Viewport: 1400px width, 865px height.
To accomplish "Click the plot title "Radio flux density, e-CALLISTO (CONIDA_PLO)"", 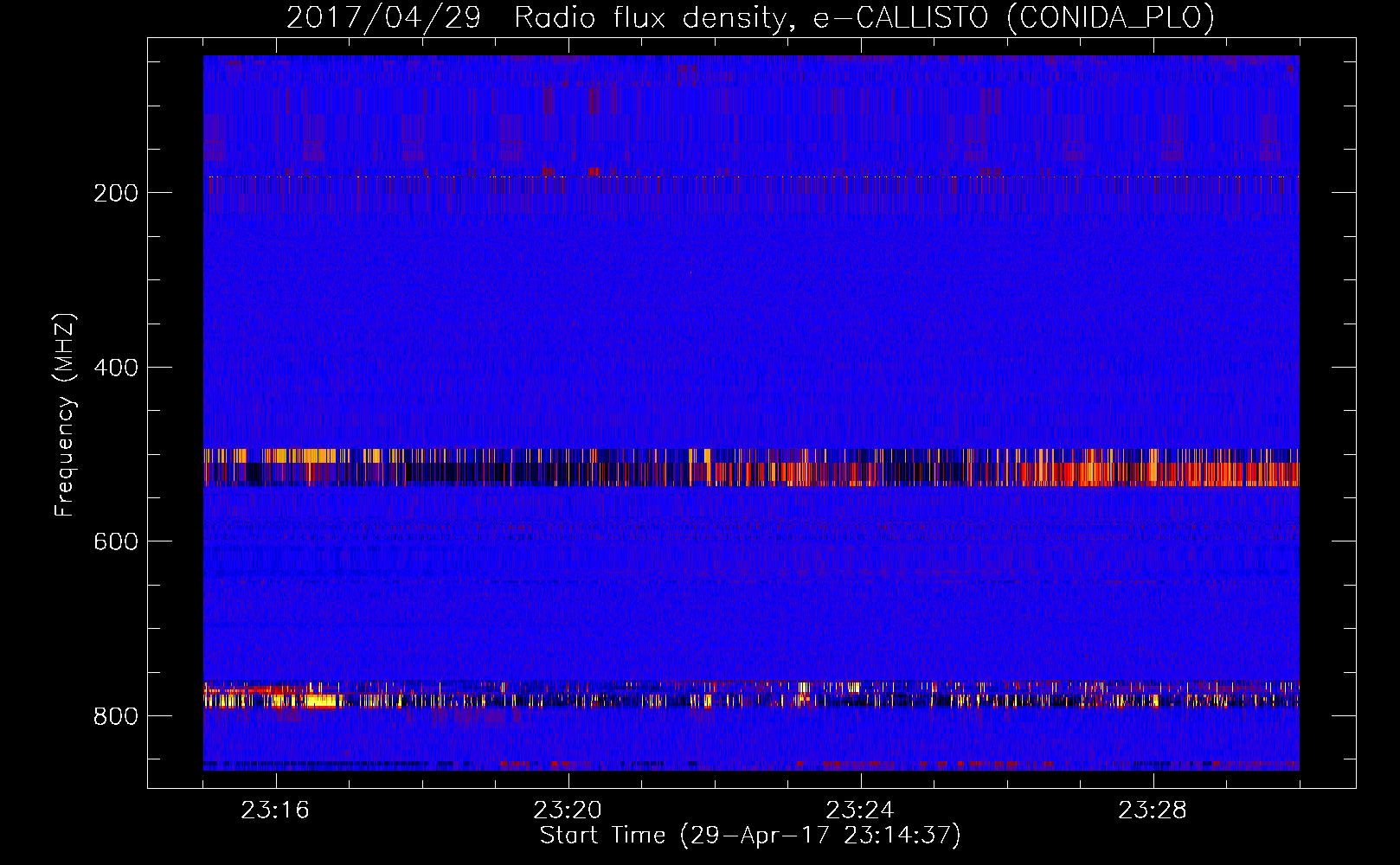I will tap(864, 17).
